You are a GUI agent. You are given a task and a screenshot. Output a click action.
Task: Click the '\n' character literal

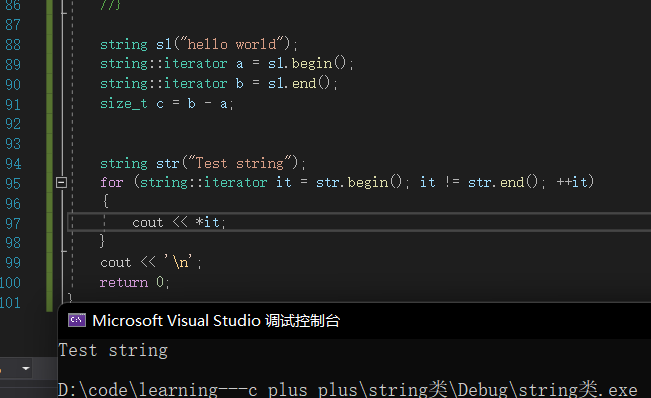[x=179, y=262]
